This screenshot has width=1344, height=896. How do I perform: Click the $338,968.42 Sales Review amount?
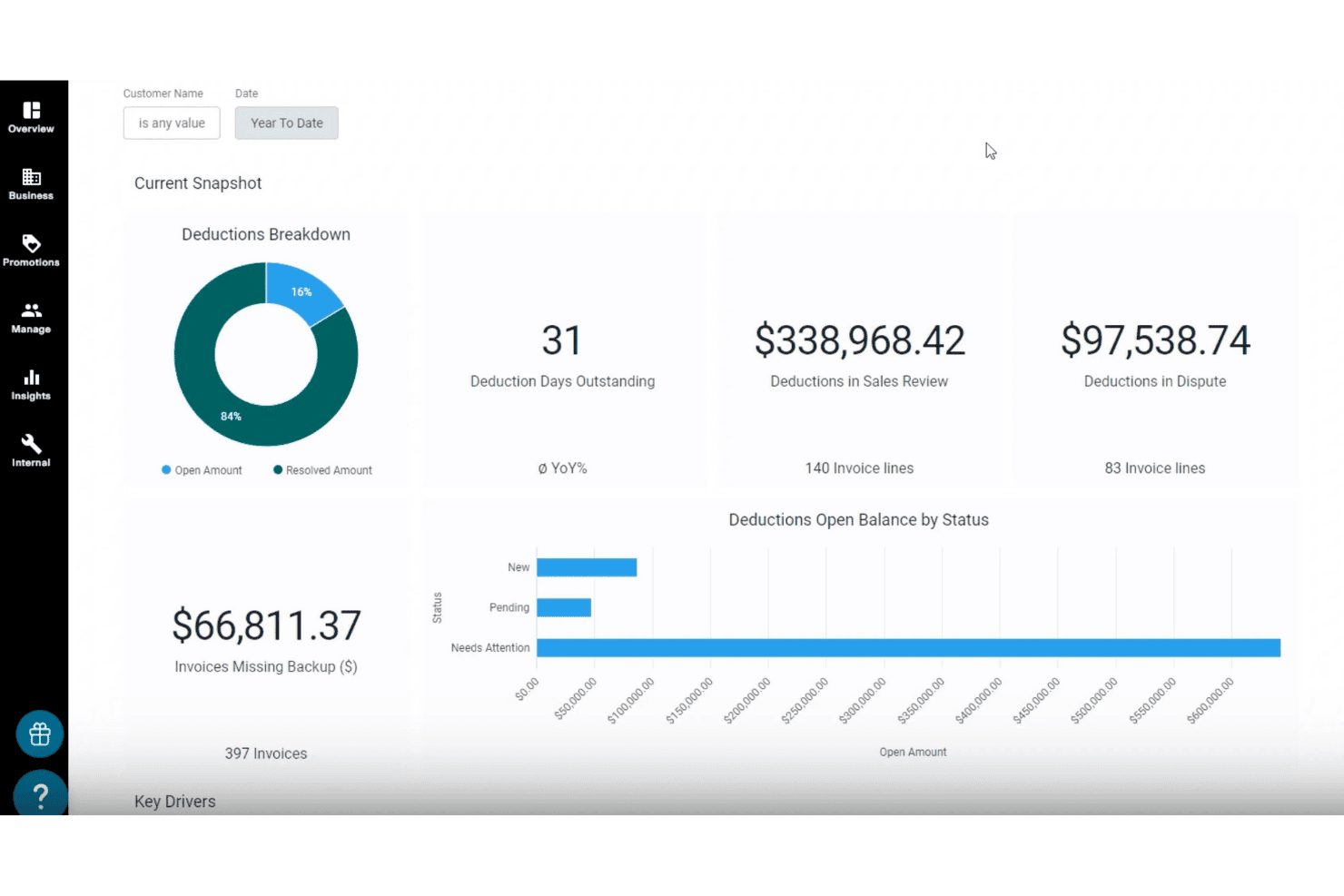pyautogui.click(x=859, y=340)
